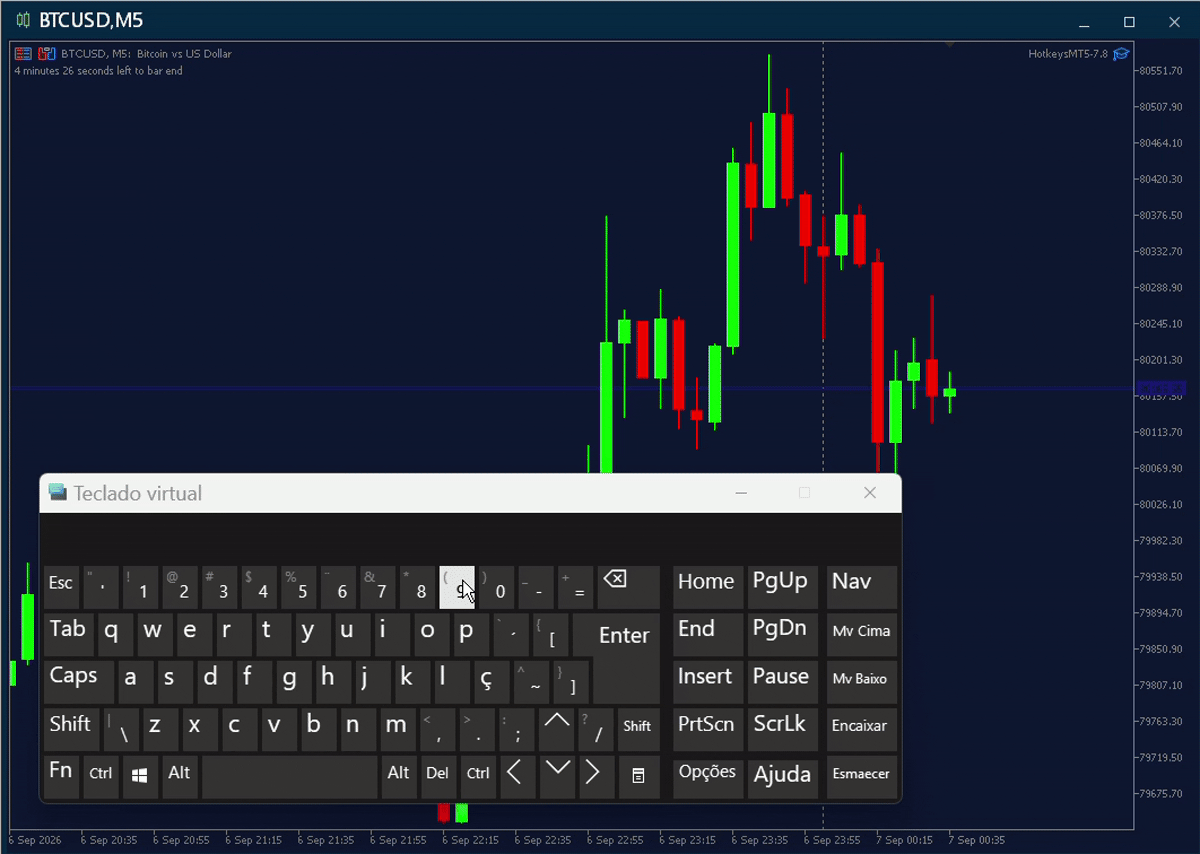
Task: Maximize the BTCUSD,M5 chart window
Action: (x=1129, y=21)
